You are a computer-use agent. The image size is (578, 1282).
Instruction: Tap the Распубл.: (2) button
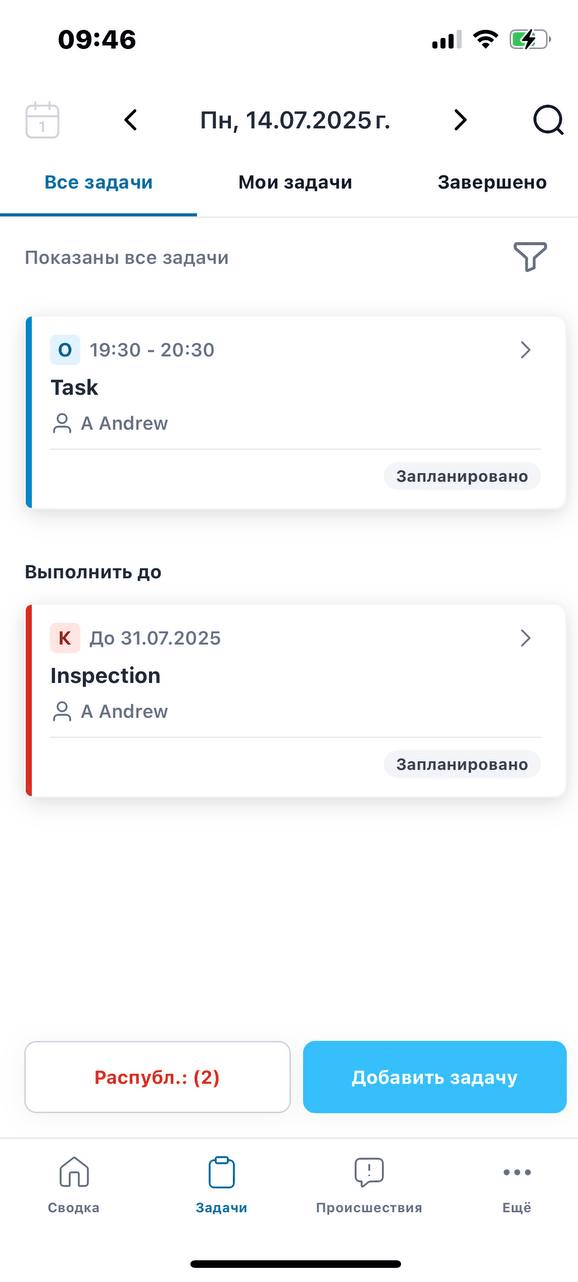(156, 1077)
